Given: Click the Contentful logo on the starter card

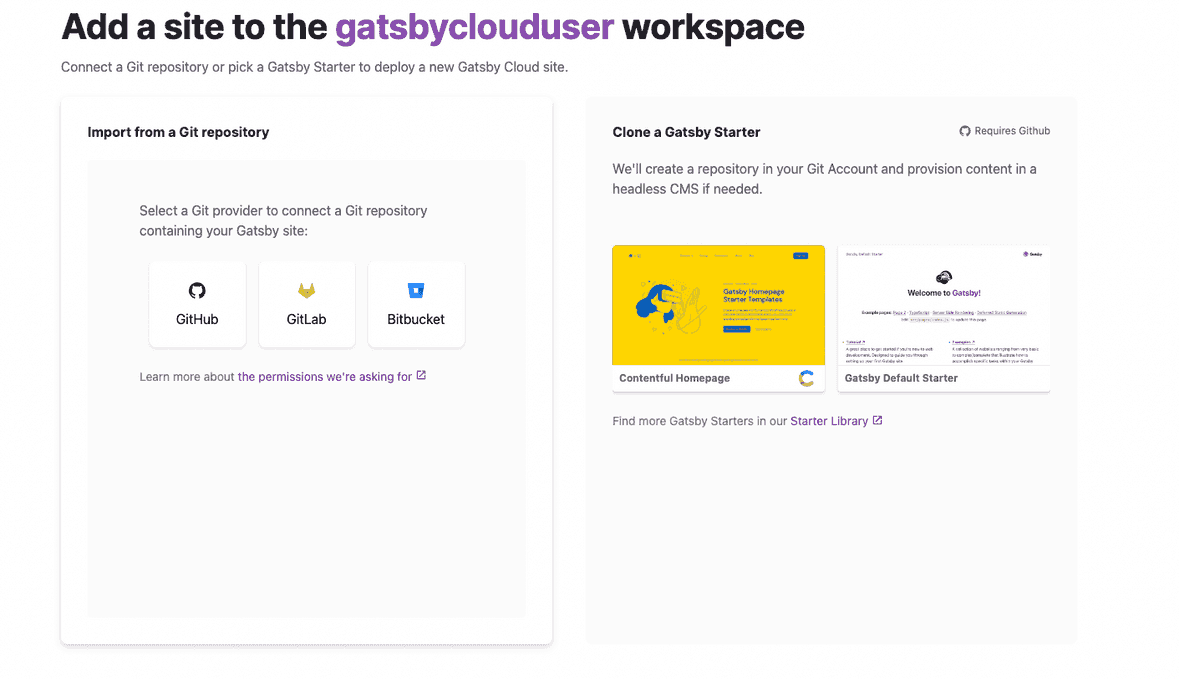Looking at the screenshot, I should pos(806,378).
